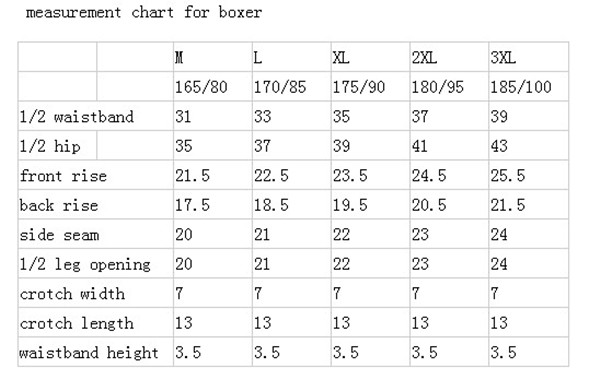Click the 1/2 hip value 43

pos(499,146)
